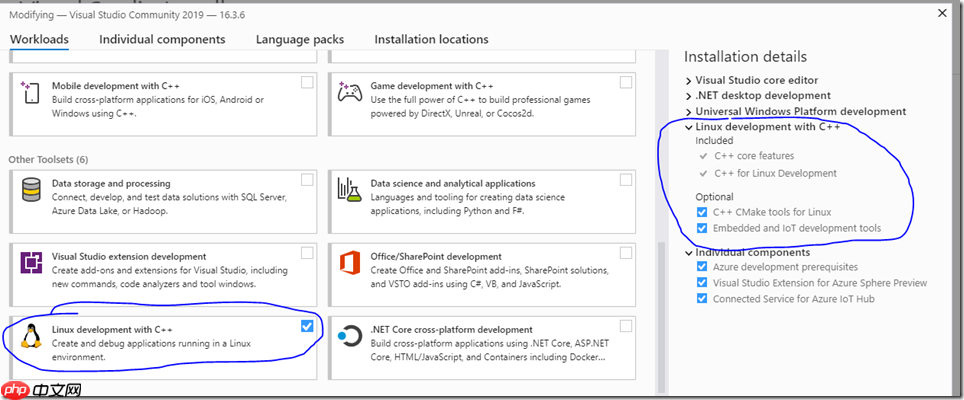964x400 pixels.
Task: Click 'Visual Studio extension development' title text
Action: click(x=129, y=257)
